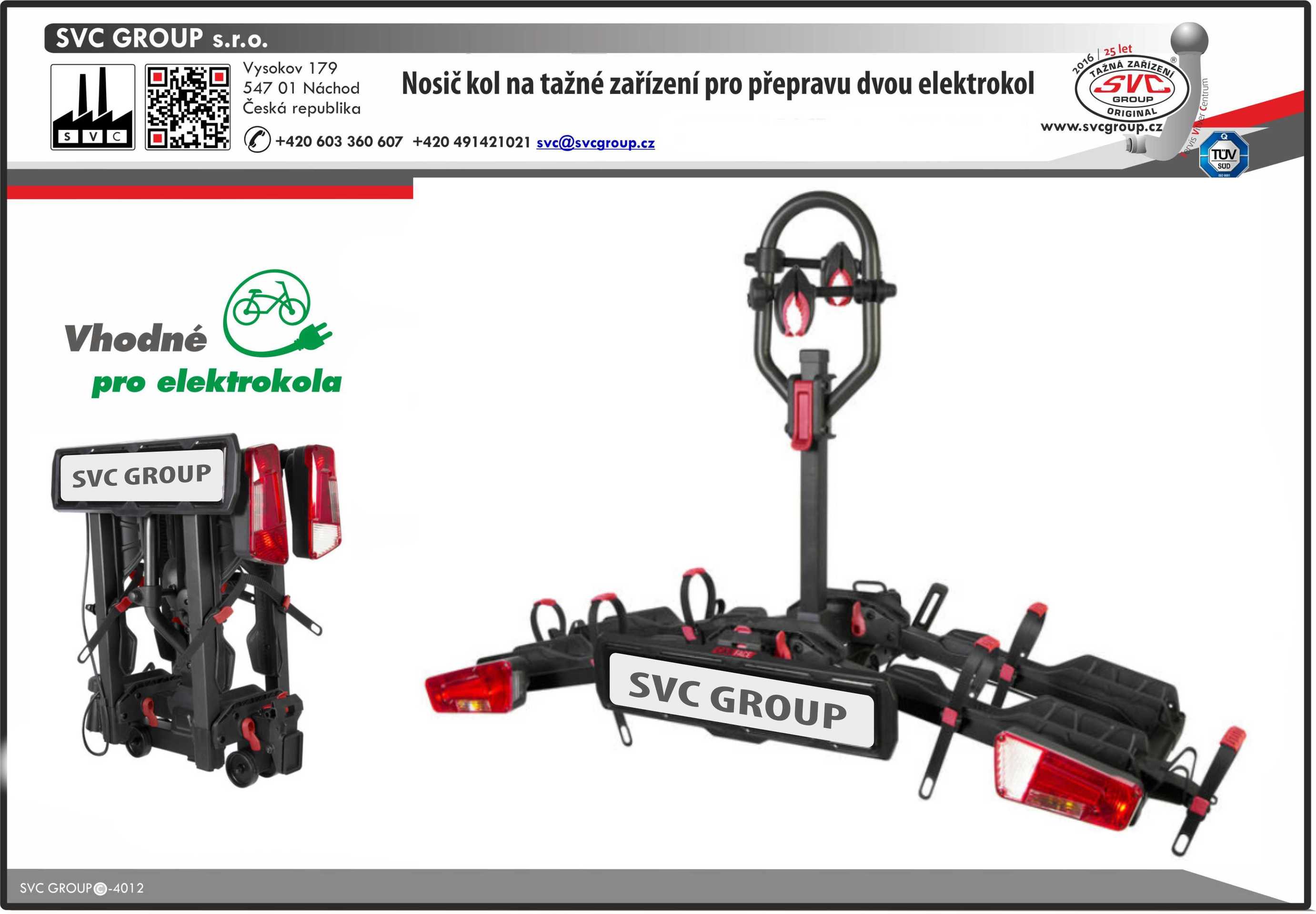Click the word "Vhodné"
Viewport: 1316px width, 914px height.
coord(135,338)
